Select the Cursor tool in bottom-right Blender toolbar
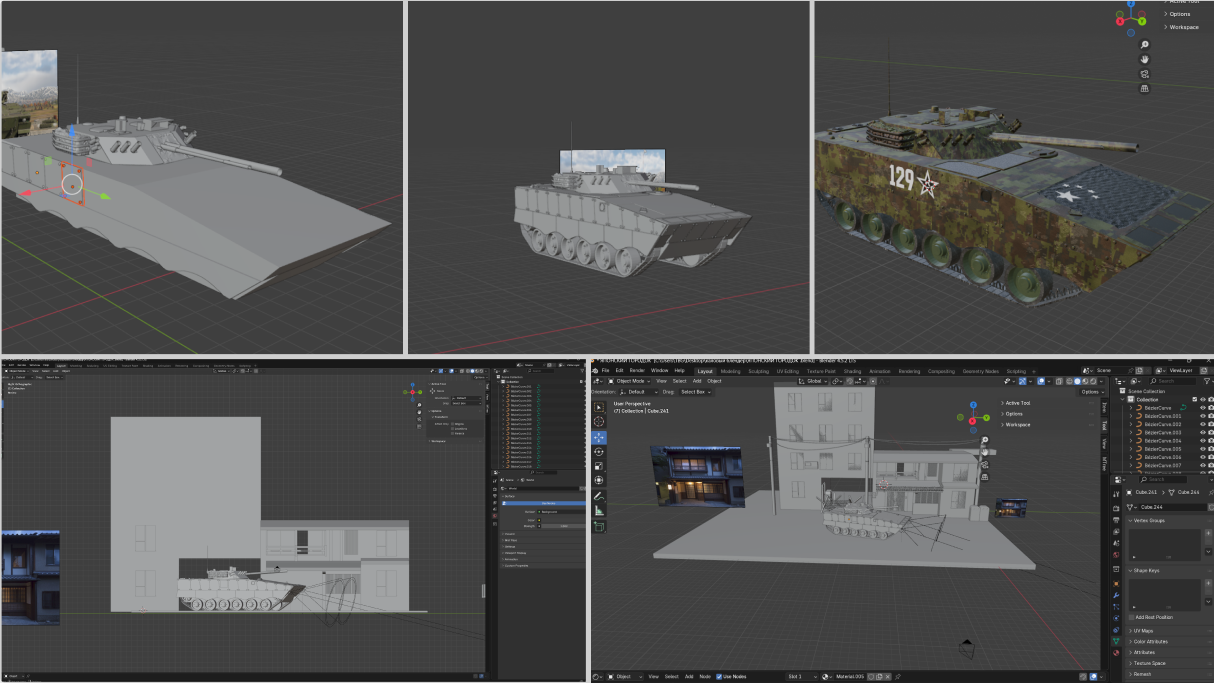This screenshot has height=683, width=1214. click(599, 421)
